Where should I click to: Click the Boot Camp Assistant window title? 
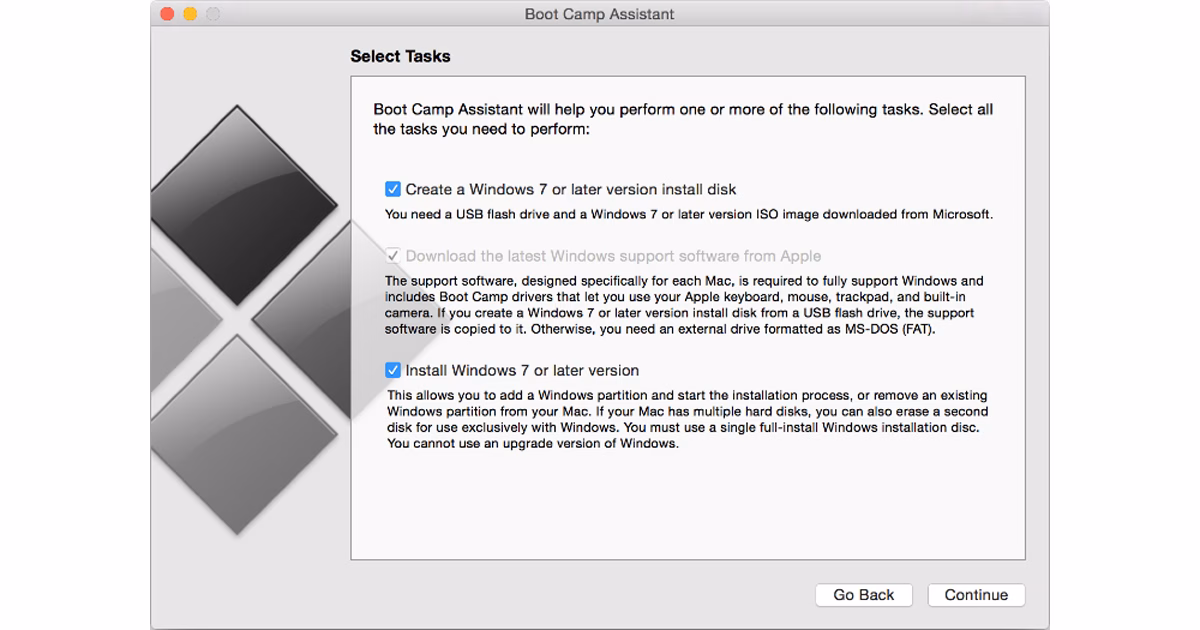(x=599, y=14)
